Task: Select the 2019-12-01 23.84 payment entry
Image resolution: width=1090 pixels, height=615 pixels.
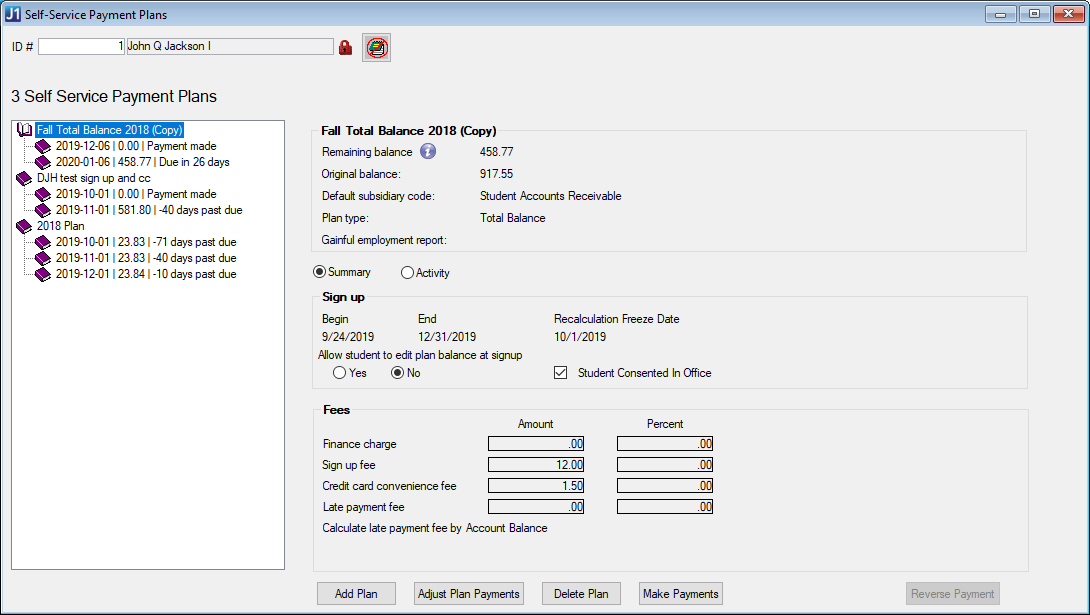Action: [146, 274]
